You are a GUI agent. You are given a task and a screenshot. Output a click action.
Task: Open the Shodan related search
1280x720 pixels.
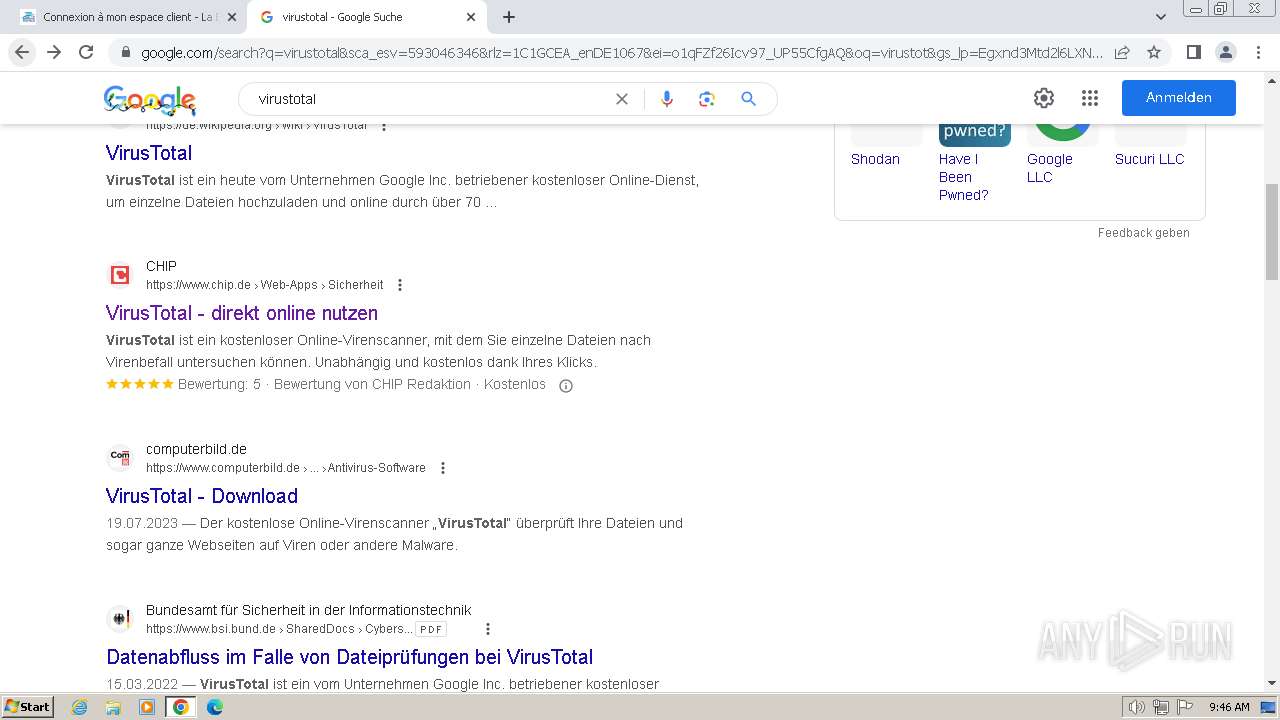pos(875,159)
